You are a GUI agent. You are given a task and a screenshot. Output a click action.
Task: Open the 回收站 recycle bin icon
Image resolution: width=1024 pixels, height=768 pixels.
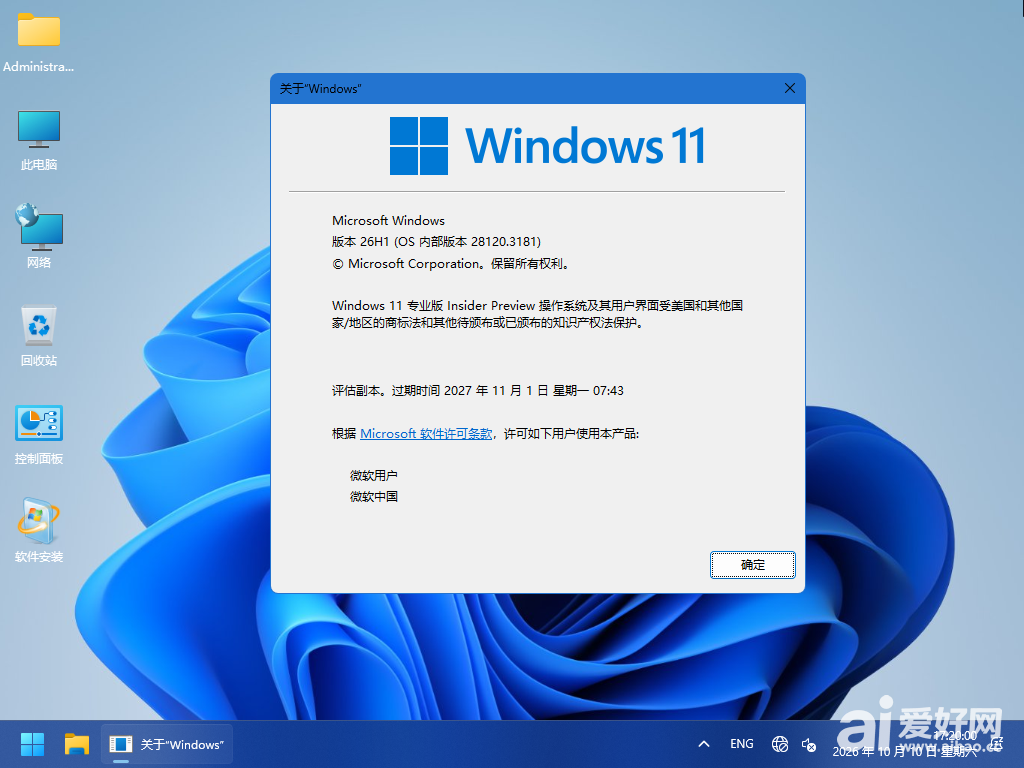(x=39, y=335)
